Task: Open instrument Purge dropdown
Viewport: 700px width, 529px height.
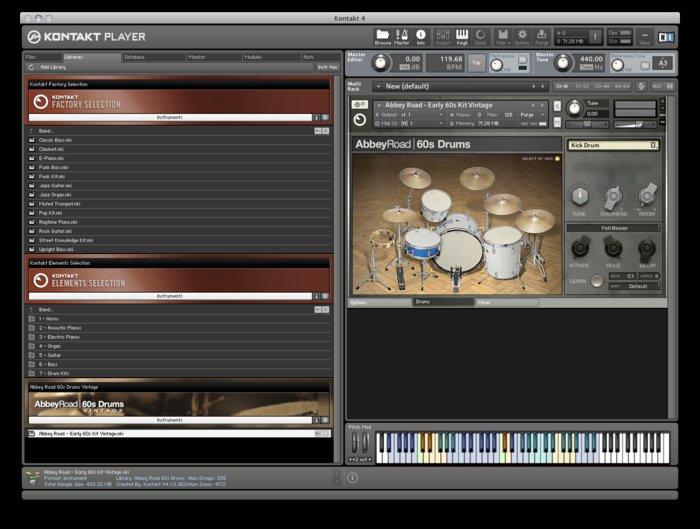Action: click(532, 115)
